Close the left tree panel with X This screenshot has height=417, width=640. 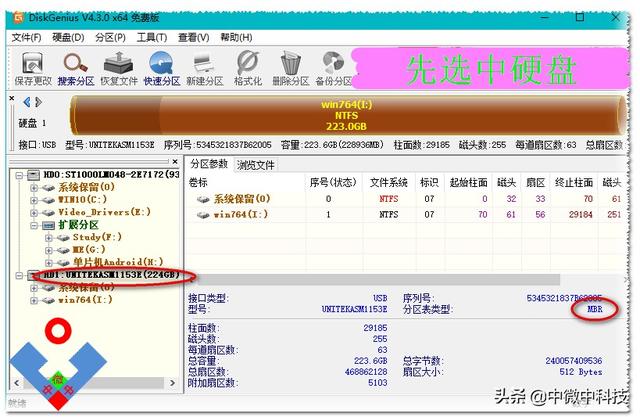click(x=175, y=162)
